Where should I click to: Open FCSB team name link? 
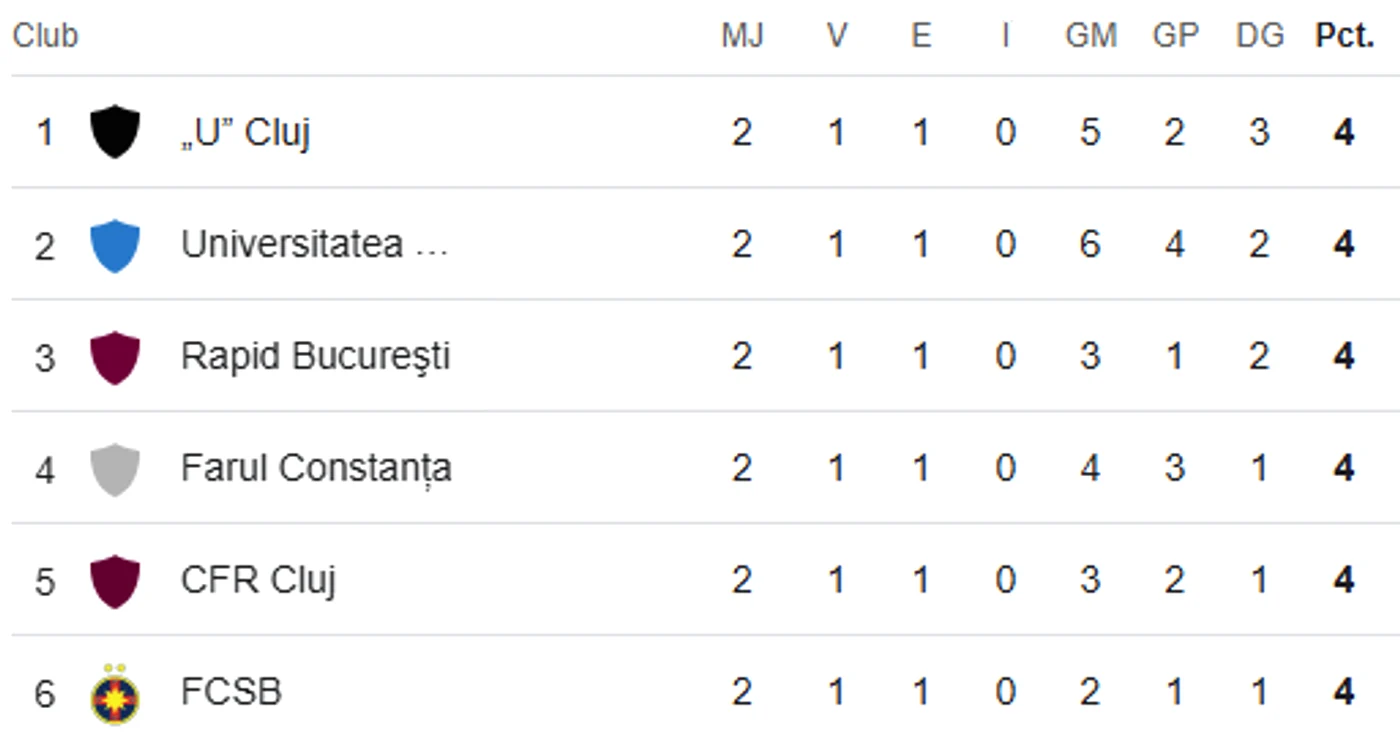click(x=231, y=692)
